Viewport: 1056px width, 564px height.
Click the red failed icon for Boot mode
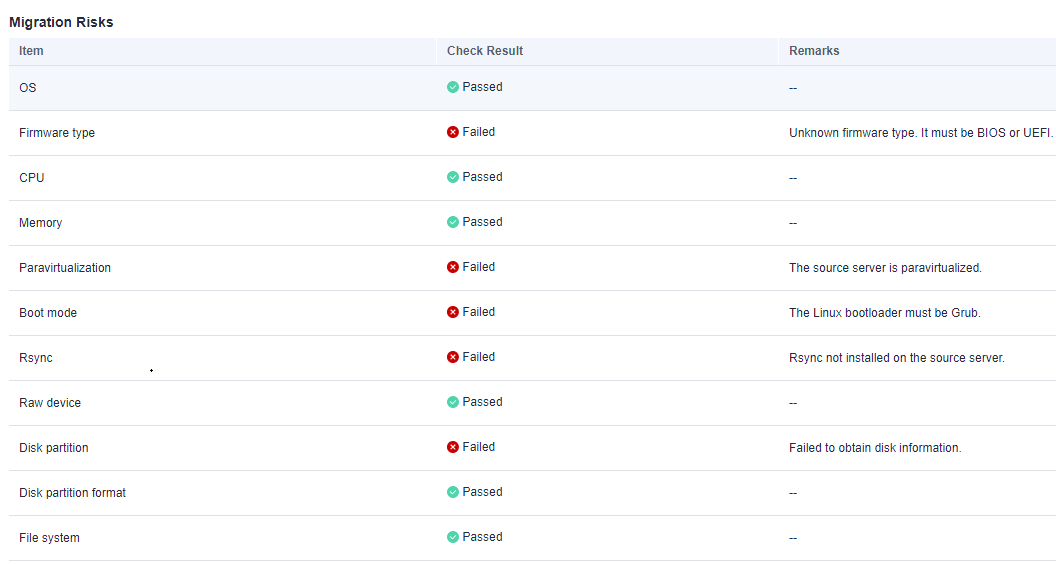(453, 312)
